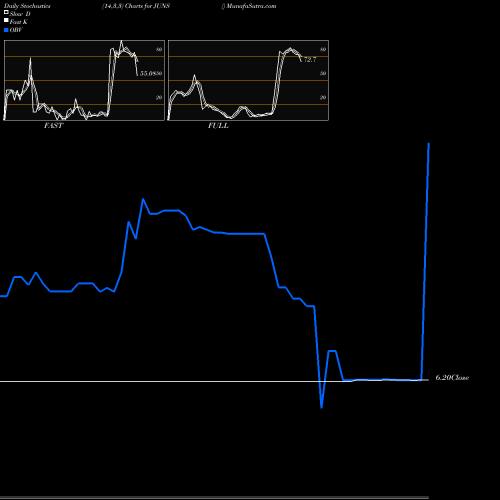Click the Slow D legend swatch

click(x=6, y=12)
